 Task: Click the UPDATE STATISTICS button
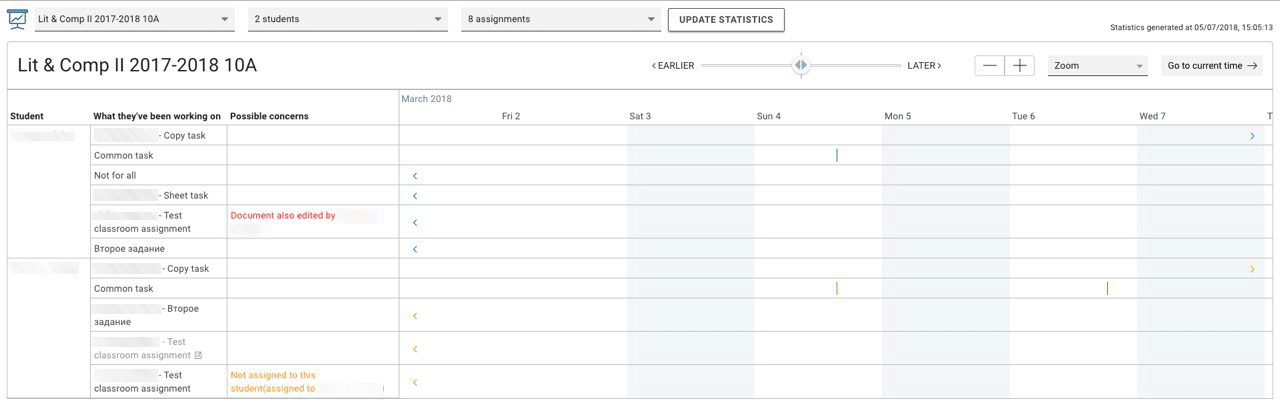(x=726, y=19)
